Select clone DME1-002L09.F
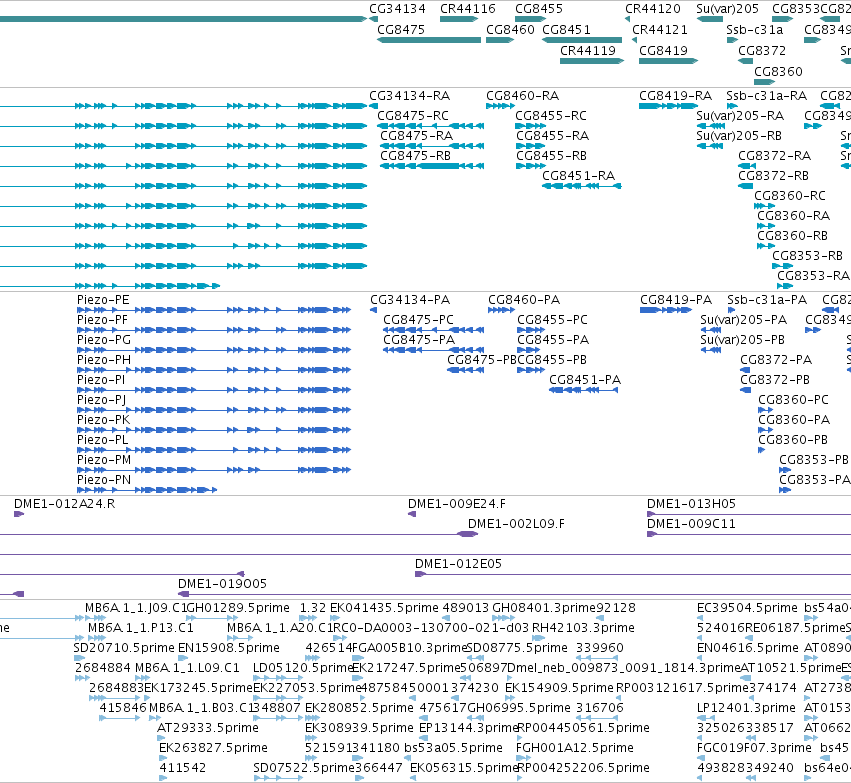 [516, 524]
